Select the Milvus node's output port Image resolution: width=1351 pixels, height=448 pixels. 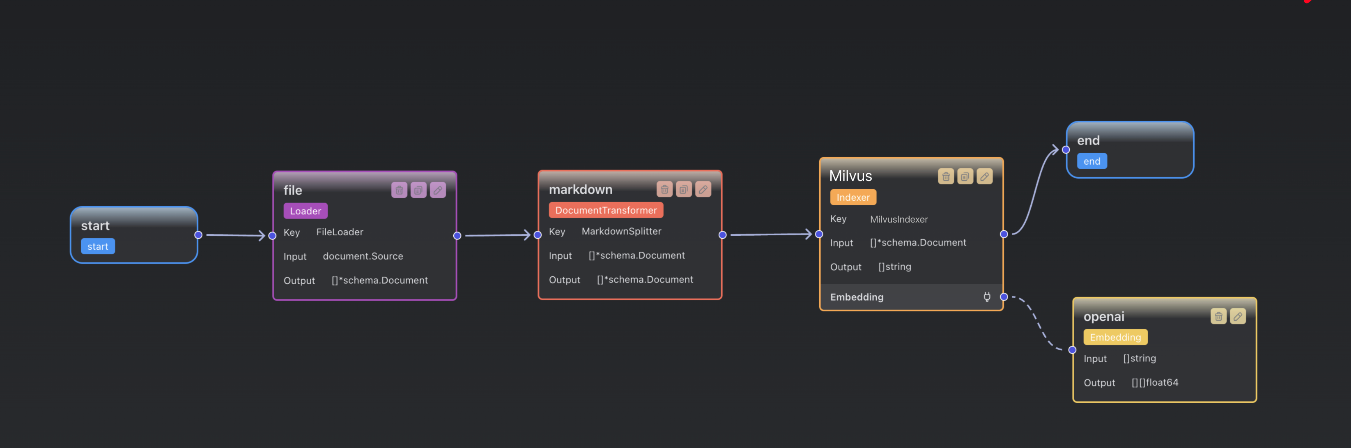(x=1003, y=235)
